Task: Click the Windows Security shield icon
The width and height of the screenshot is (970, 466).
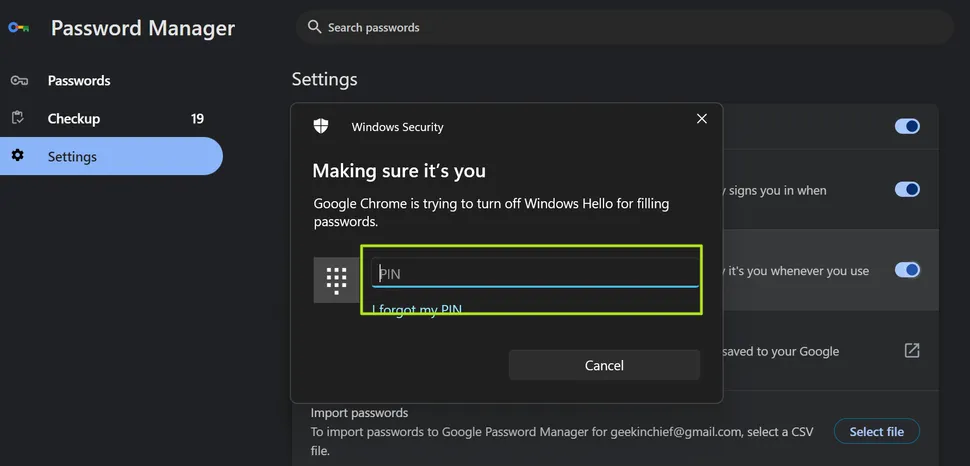Action: tap(321, 126)
